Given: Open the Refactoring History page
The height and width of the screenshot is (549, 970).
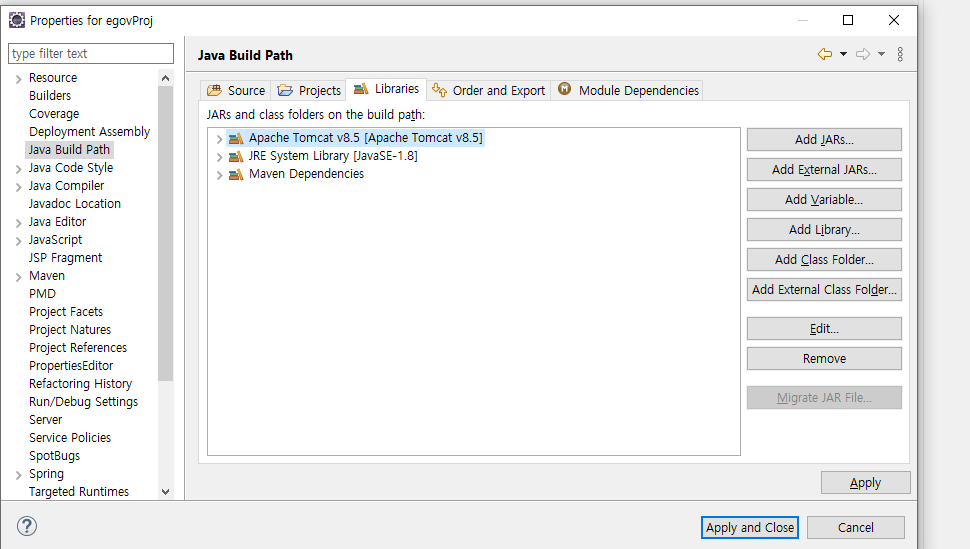Looking at the screenshot, I should click(80, 384).
